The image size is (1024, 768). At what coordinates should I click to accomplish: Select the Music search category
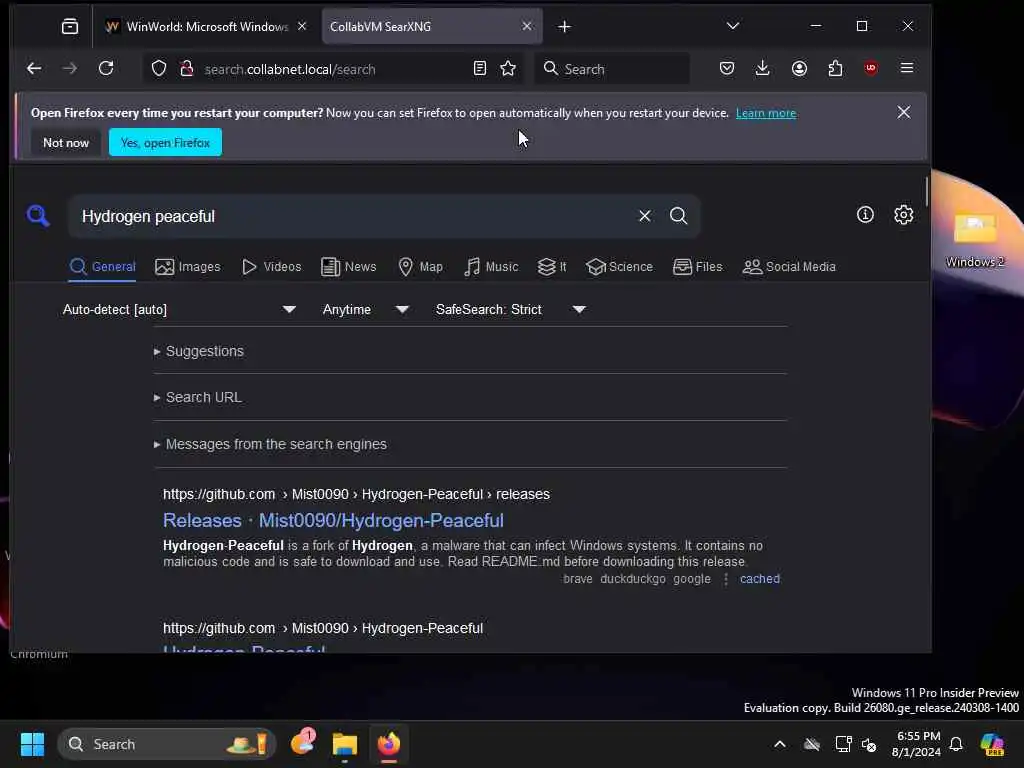[x=491, y=266]
